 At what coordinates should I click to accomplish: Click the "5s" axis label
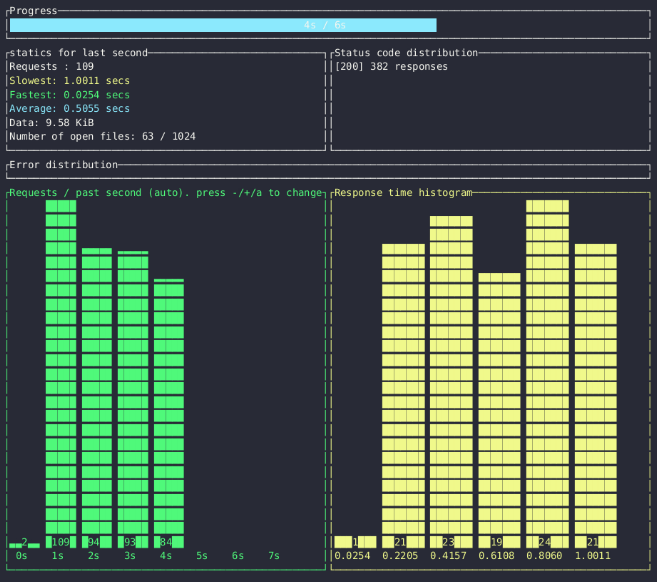[x=202, y=556]
